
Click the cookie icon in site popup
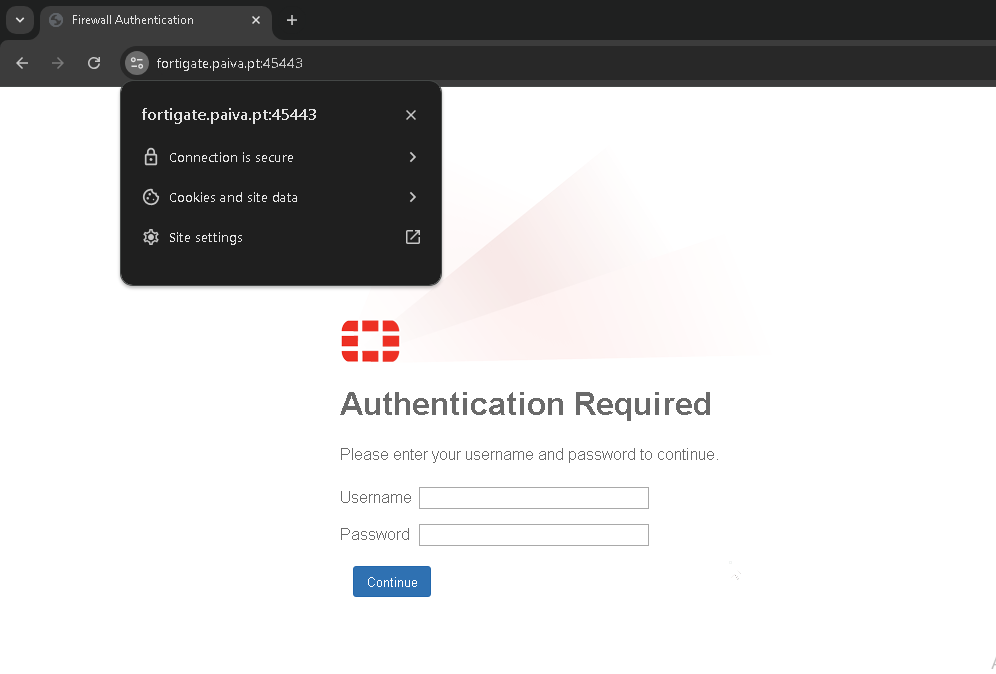[151, 197]
